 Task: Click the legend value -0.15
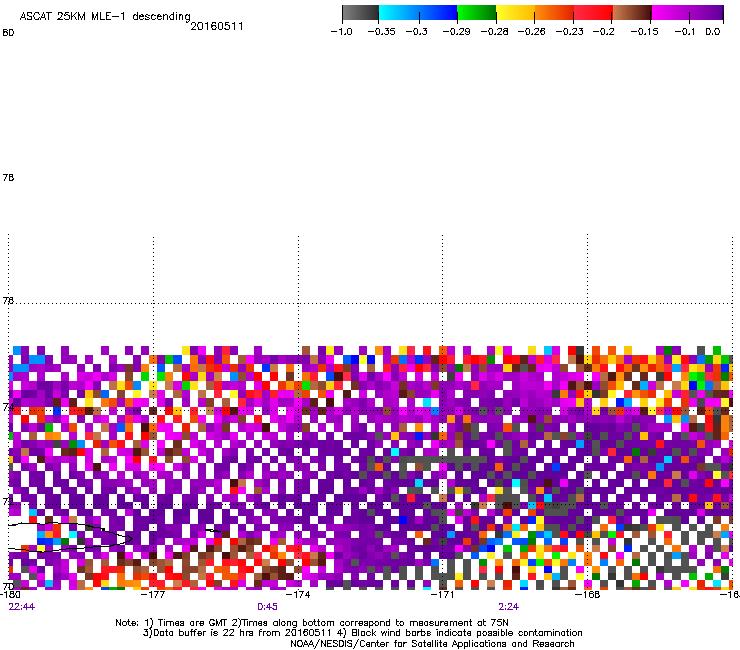644,32
